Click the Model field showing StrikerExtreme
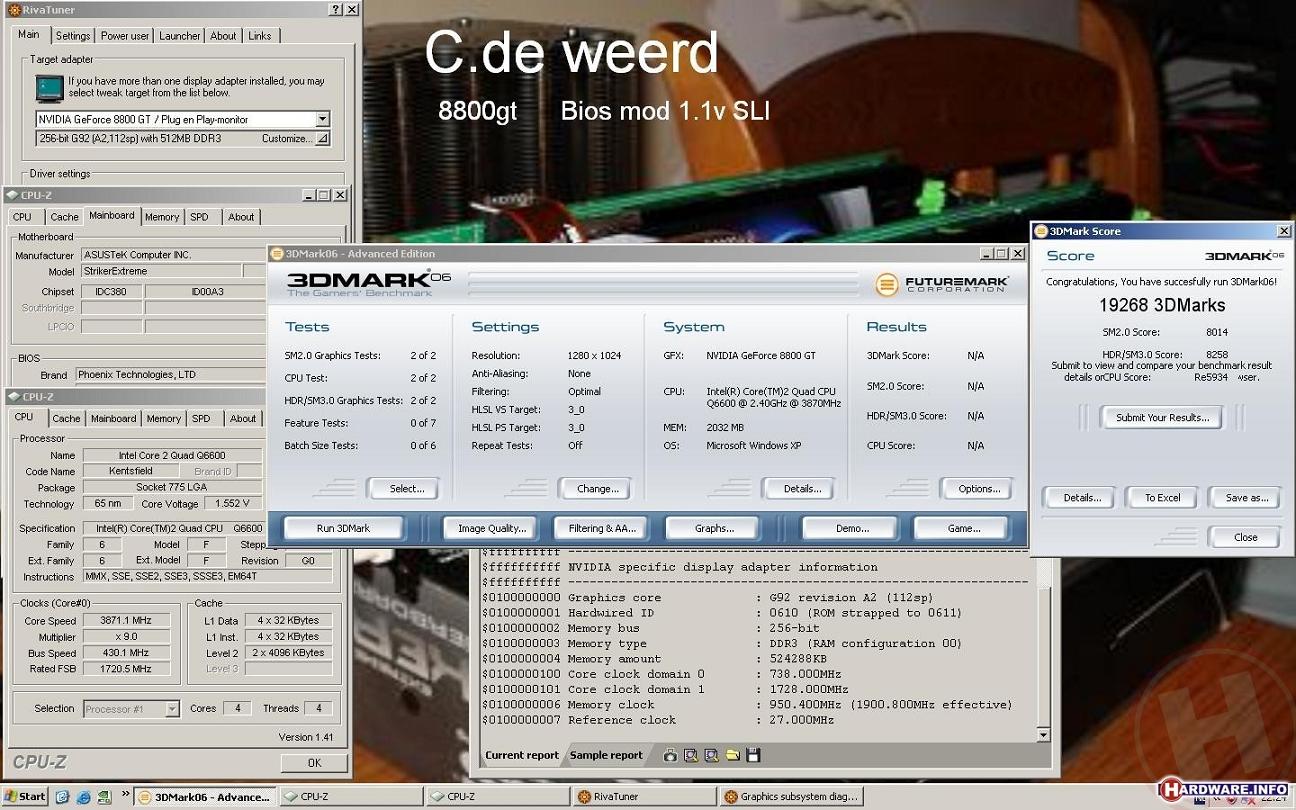Image resolution: width=1296 pixels, height=810 pixels. coord(160,271)
